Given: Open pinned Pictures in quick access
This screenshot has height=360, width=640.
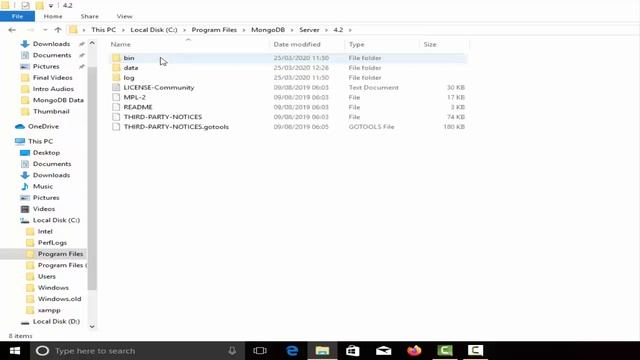Looking at the screenshot, I should point(46,66).
